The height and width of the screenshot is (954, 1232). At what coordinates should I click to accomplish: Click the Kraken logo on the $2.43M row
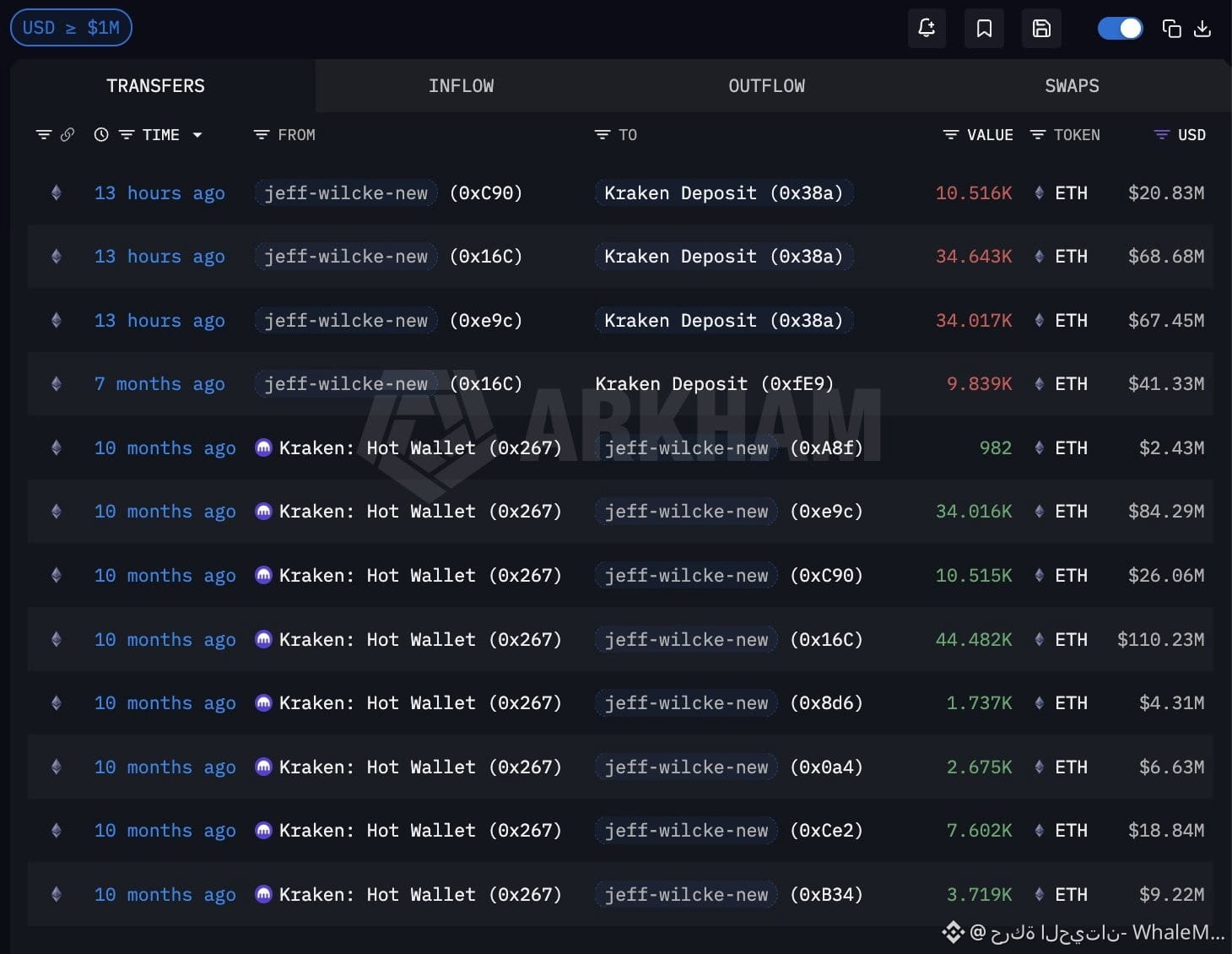point(263,447)
